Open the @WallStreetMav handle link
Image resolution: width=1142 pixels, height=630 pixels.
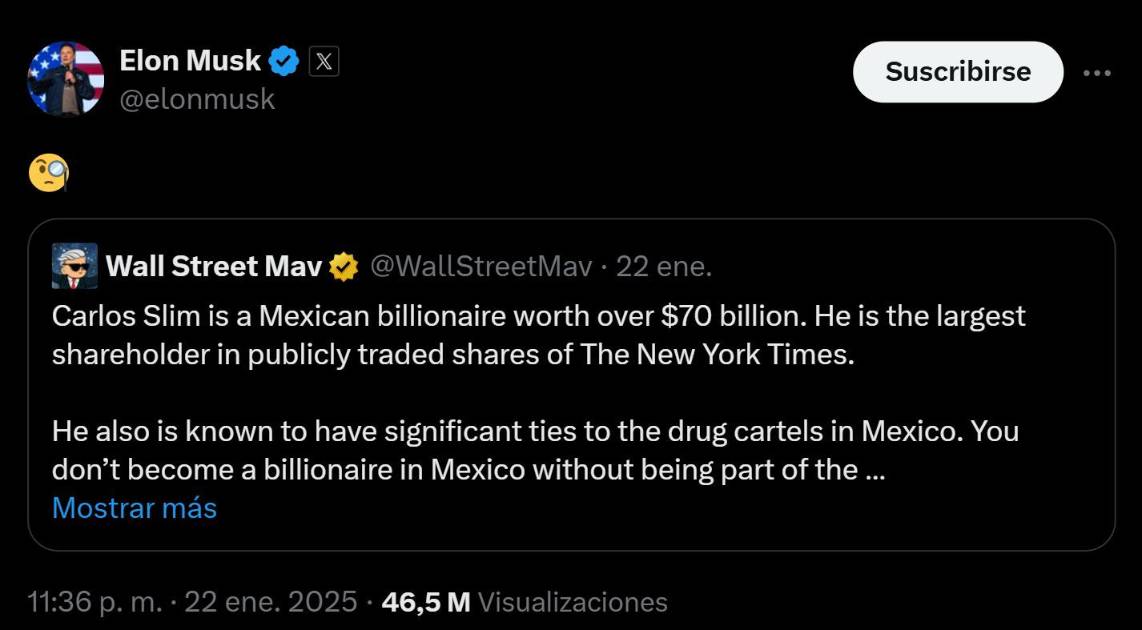click(481, 266)
